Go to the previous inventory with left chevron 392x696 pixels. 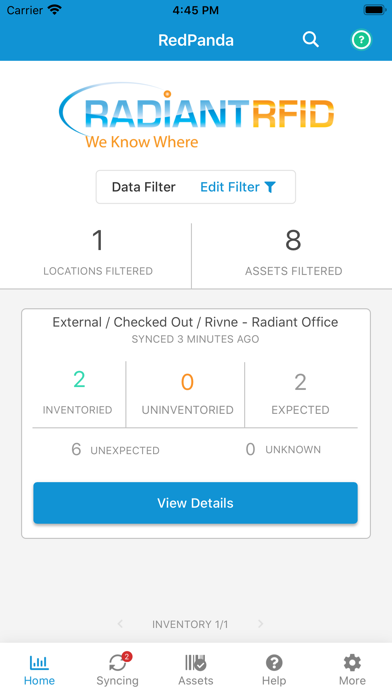(120, 624)
